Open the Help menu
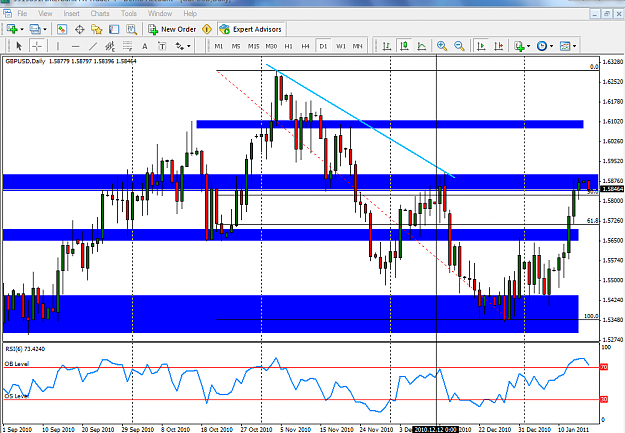The height and width of the screenshot is (433, 625). tap(190, 14)
